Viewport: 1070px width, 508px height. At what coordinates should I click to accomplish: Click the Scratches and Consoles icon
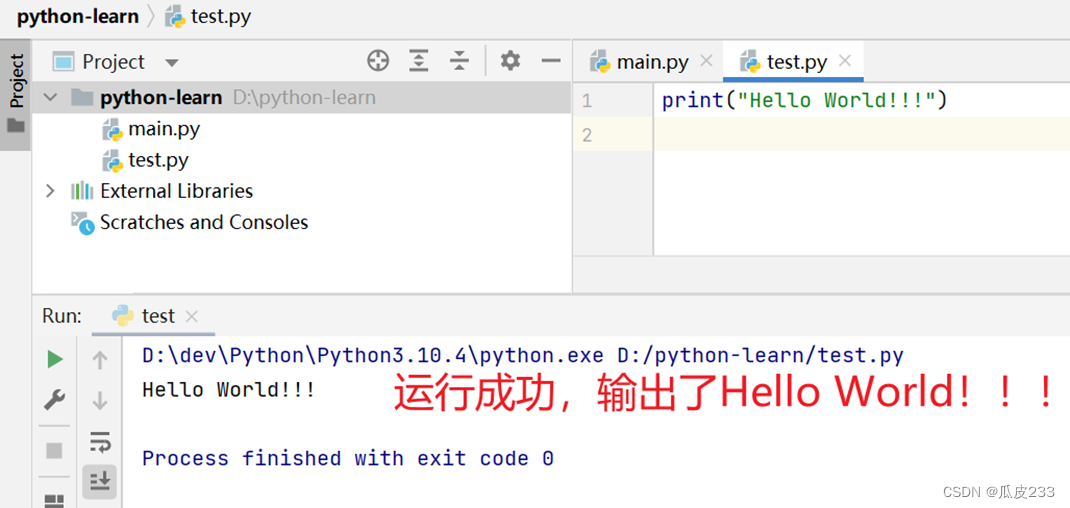[83, 223]
